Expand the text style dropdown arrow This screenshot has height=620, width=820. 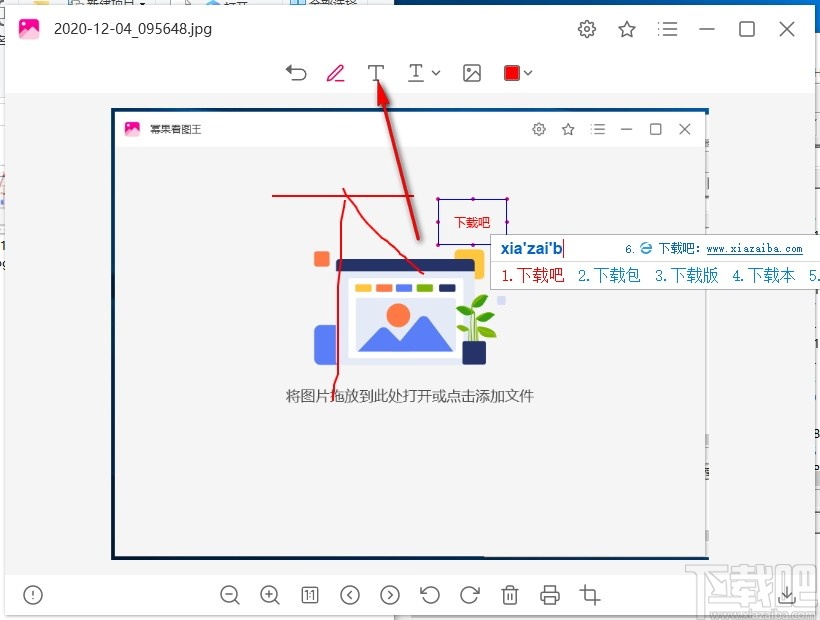(436, 73)
